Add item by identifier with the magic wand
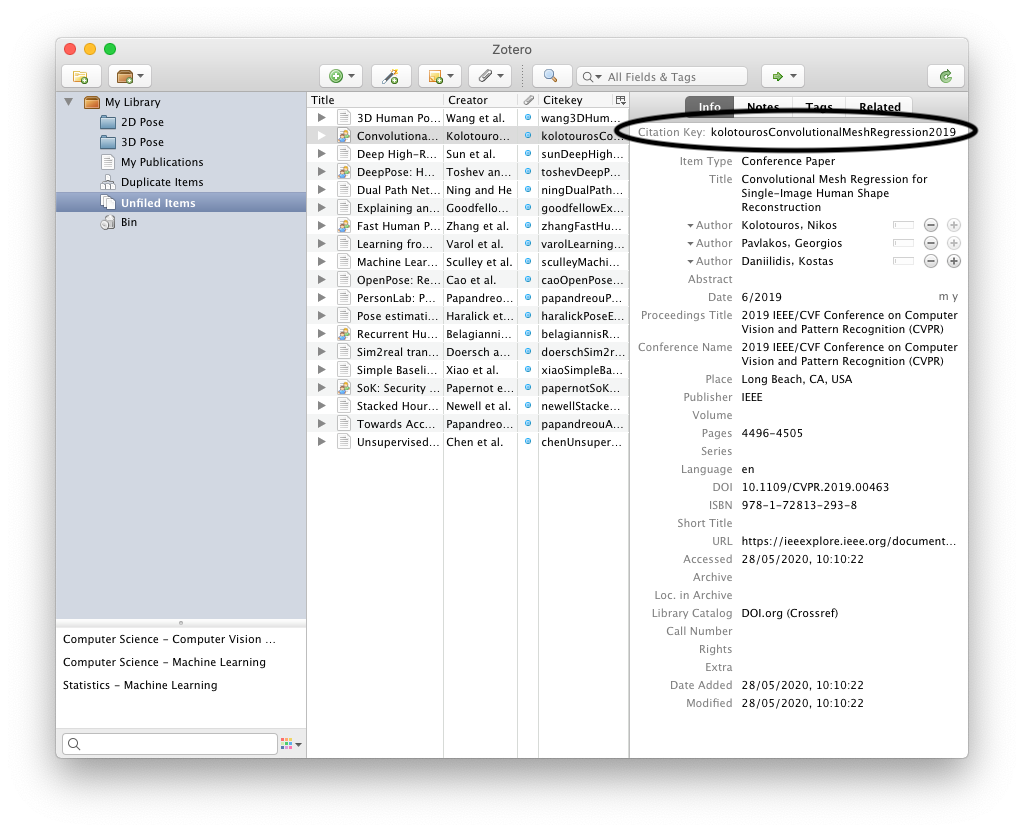 [x=391, y=76]
